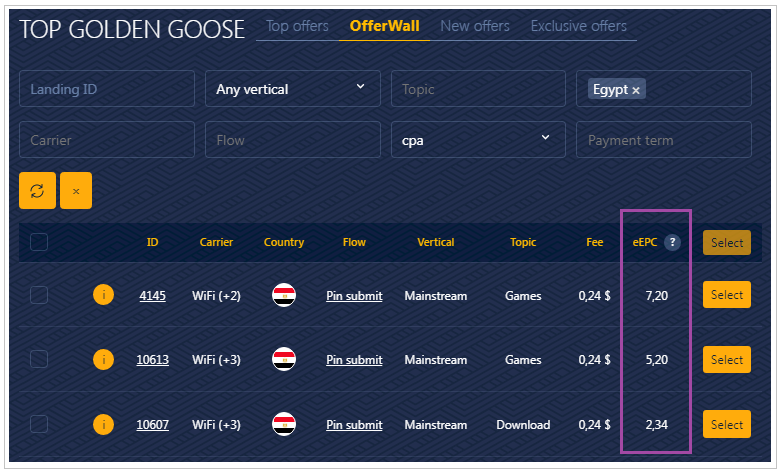The image size is (783, 475).
Task: Click Mainstream vertical in offer 4145 row
Action: pyautogui.click(x=435, y=296)
